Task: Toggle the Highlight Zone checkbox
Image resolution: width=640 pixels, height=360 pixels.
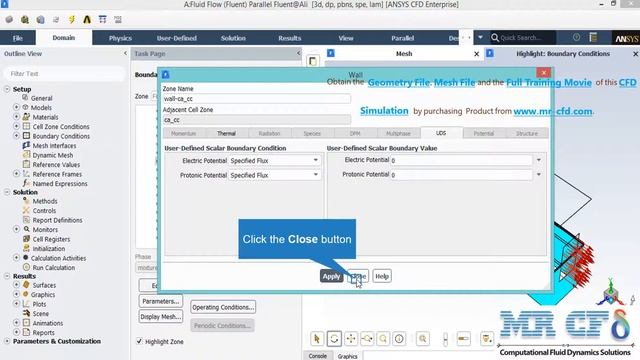Action: 139,341
